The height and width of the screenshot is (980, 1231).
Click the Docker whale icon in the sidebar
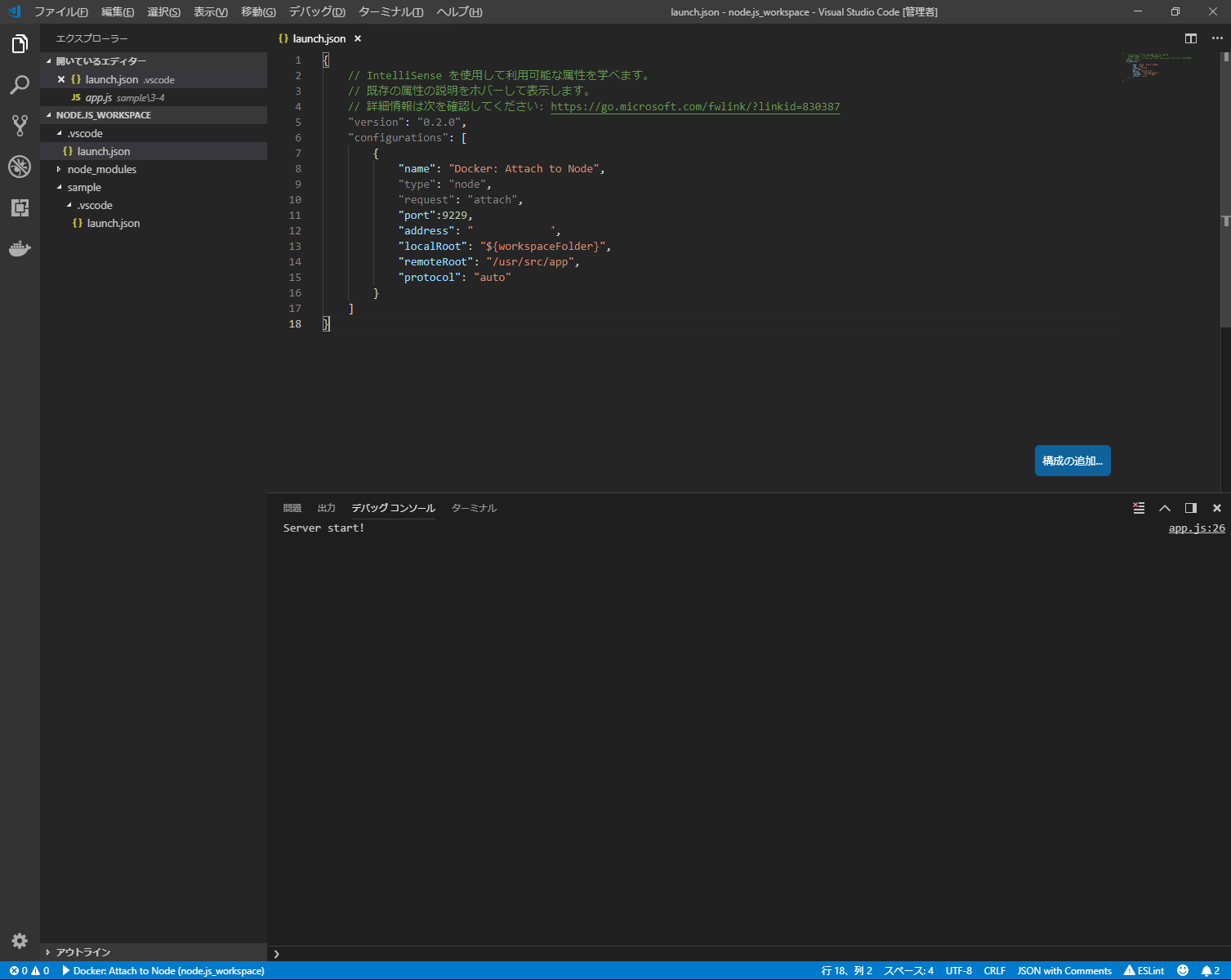click(20, 248)
